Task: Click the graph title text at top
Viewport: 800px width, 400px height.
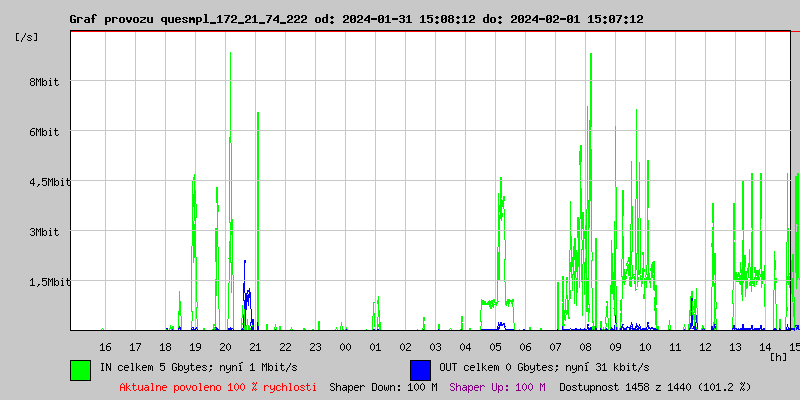Action: 356,19
